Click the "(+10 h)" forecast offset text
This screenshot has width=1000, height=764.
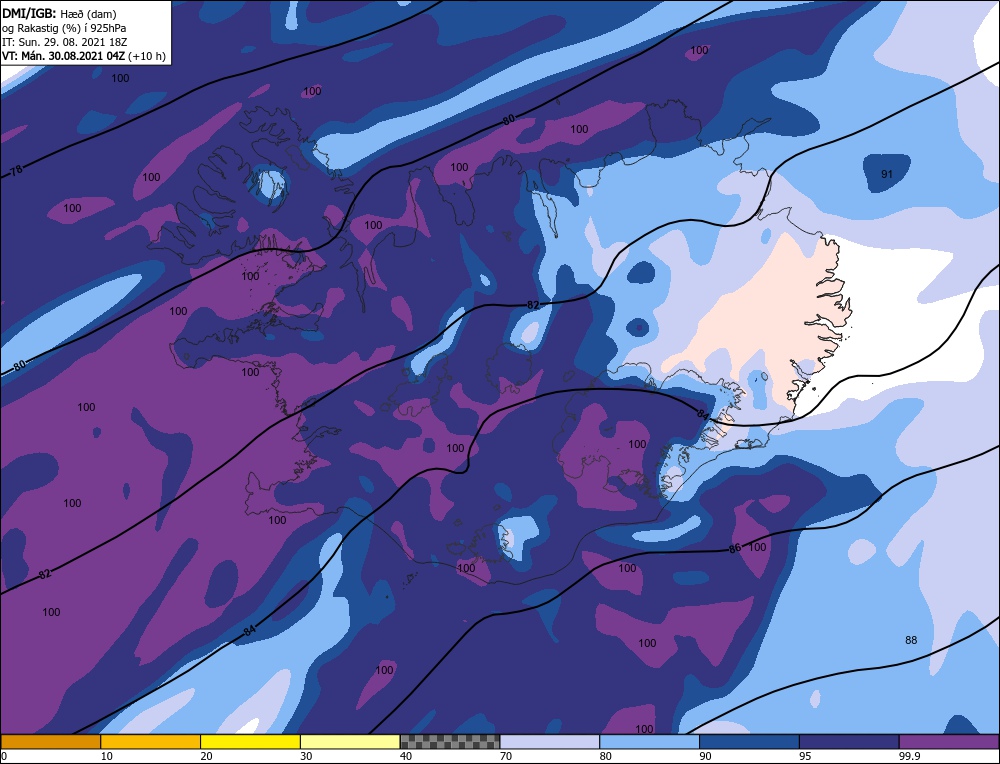147,56
